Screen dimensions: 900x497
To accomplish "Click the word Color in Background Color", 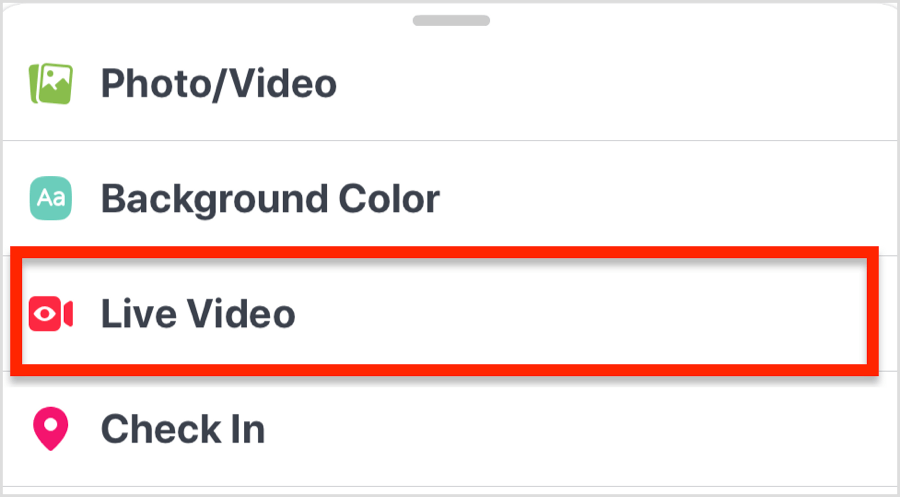I will coord(389,199).
